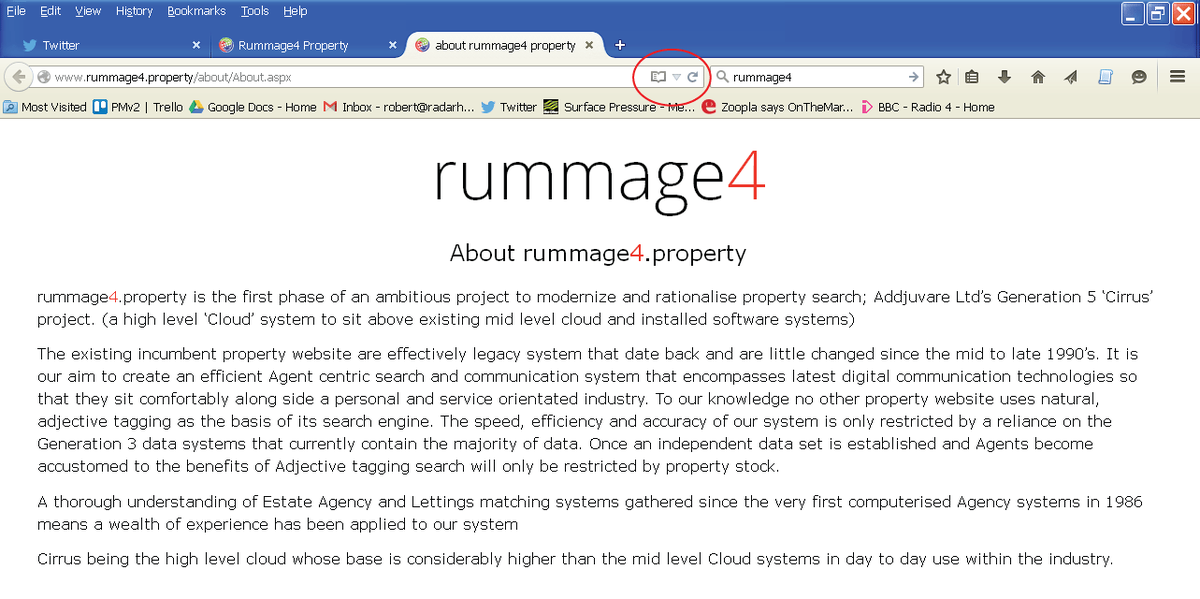Screen dimensions: 1200x599
Task: Click the paper-plane share icon
Action: coord(1071,77)
